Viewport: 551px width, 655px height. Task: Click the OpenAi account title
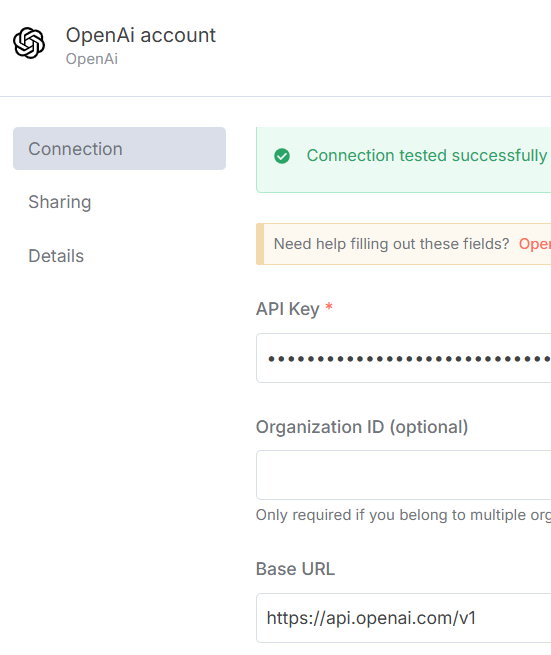(x=141, y=35)
